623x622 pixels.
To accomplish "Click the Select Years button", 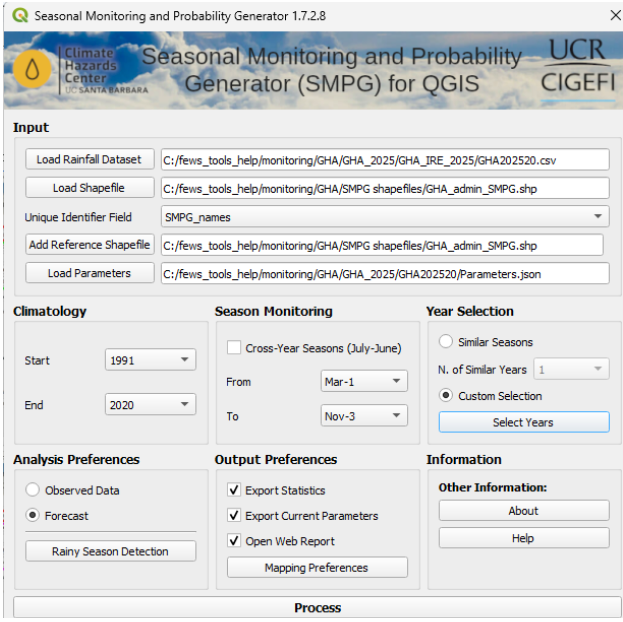I will tap(523, 422).
